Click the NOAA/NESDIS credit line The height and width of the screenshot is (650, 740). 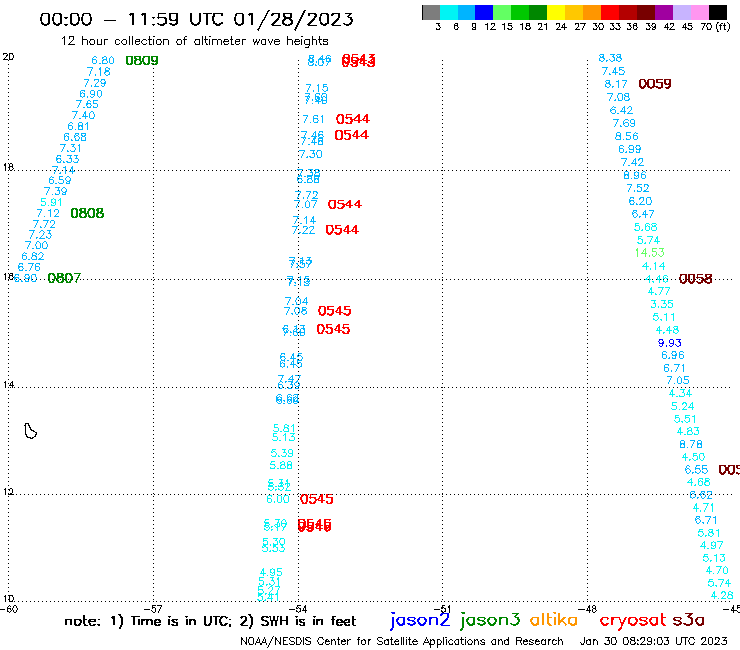pyautogui.click(x=402, y=641)
